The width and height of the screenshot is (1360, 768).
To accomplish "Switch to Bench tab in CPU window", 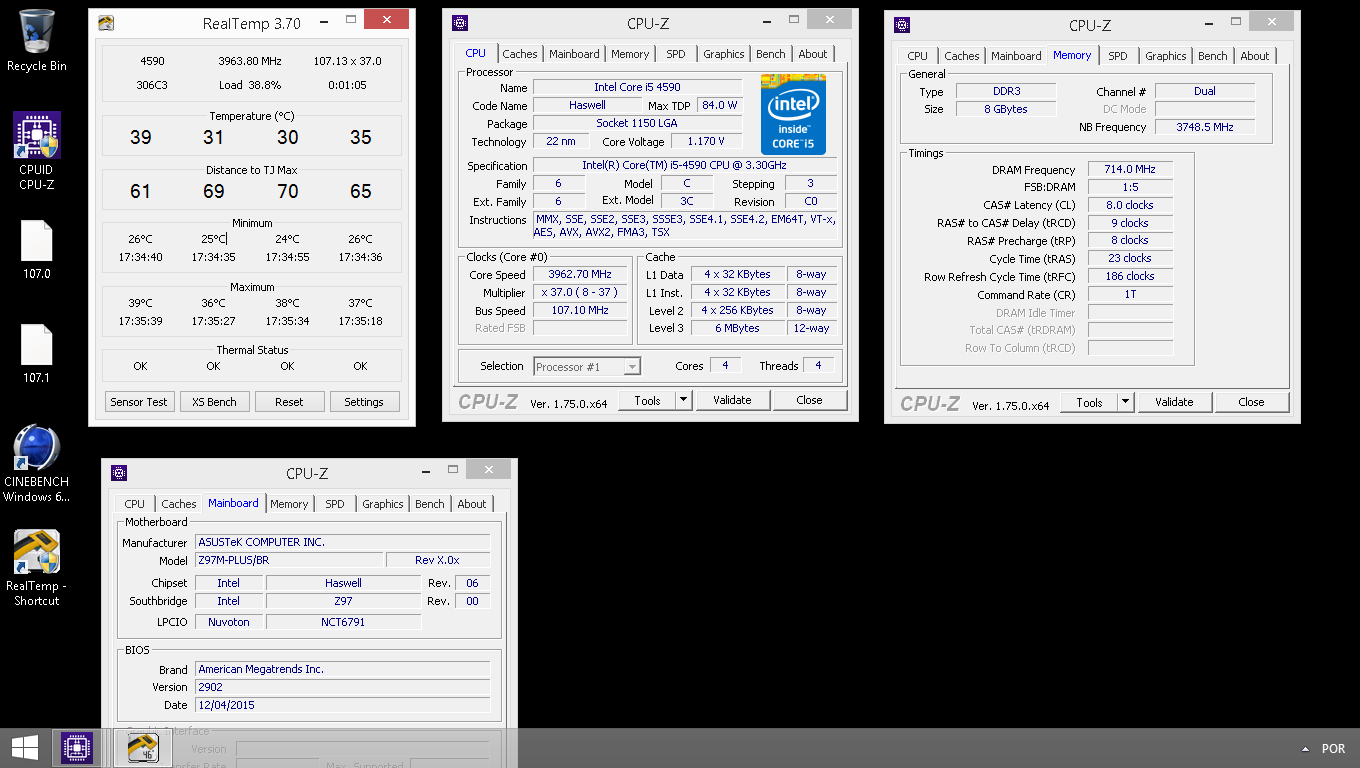I will tap(771, 54).
